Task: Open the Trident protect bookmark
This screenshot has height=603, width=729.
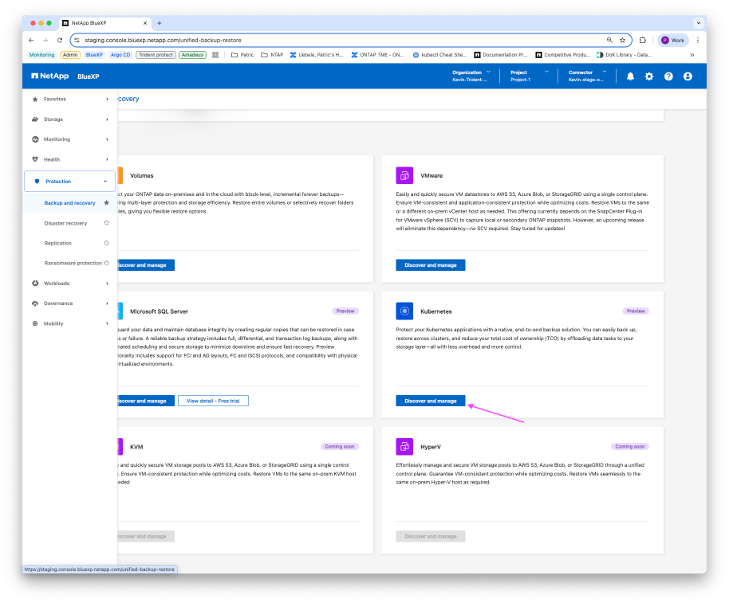Action: point(156,55)
